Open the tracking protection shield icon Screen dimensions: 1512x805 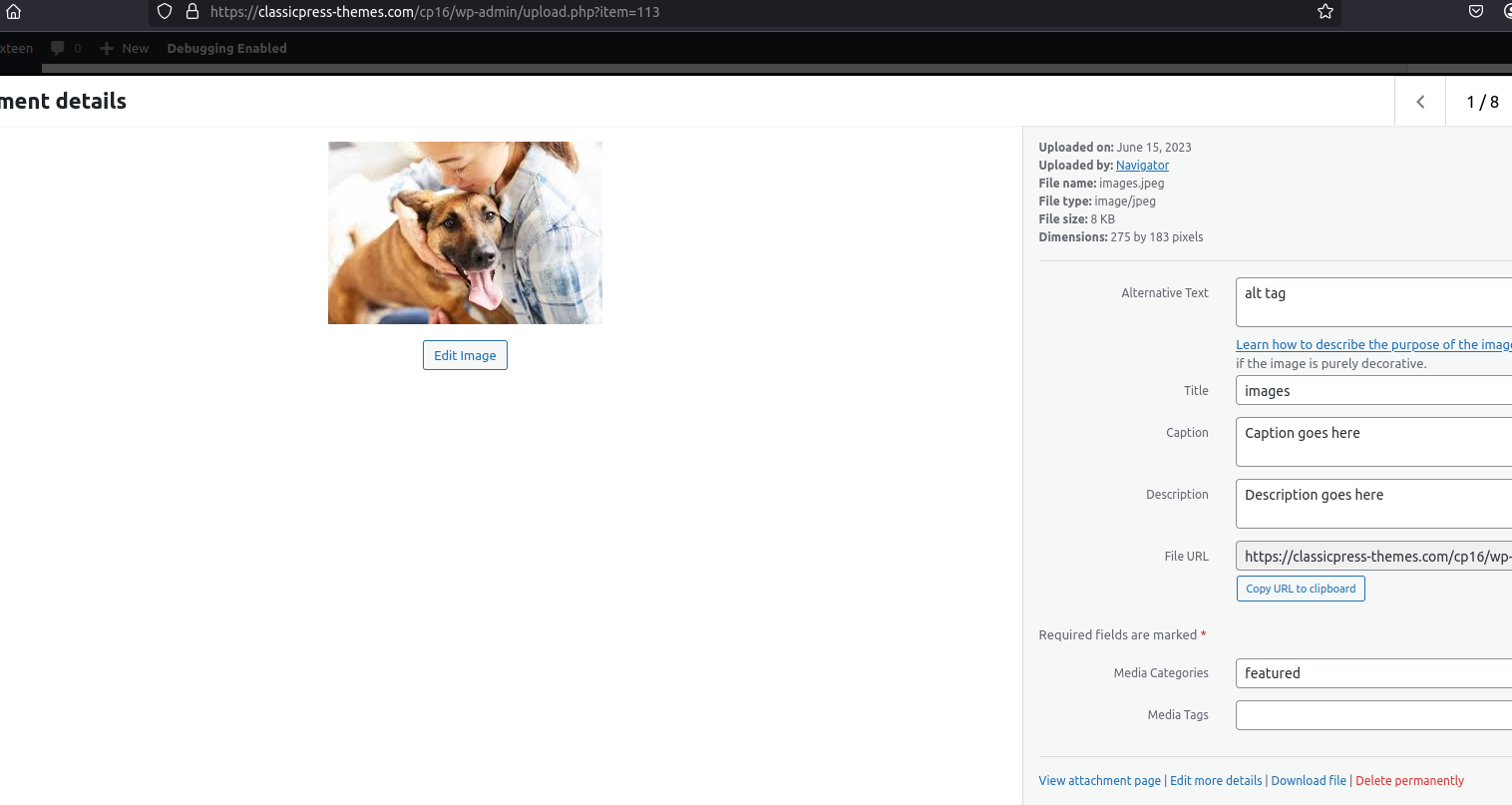click(x=165, y=12)
